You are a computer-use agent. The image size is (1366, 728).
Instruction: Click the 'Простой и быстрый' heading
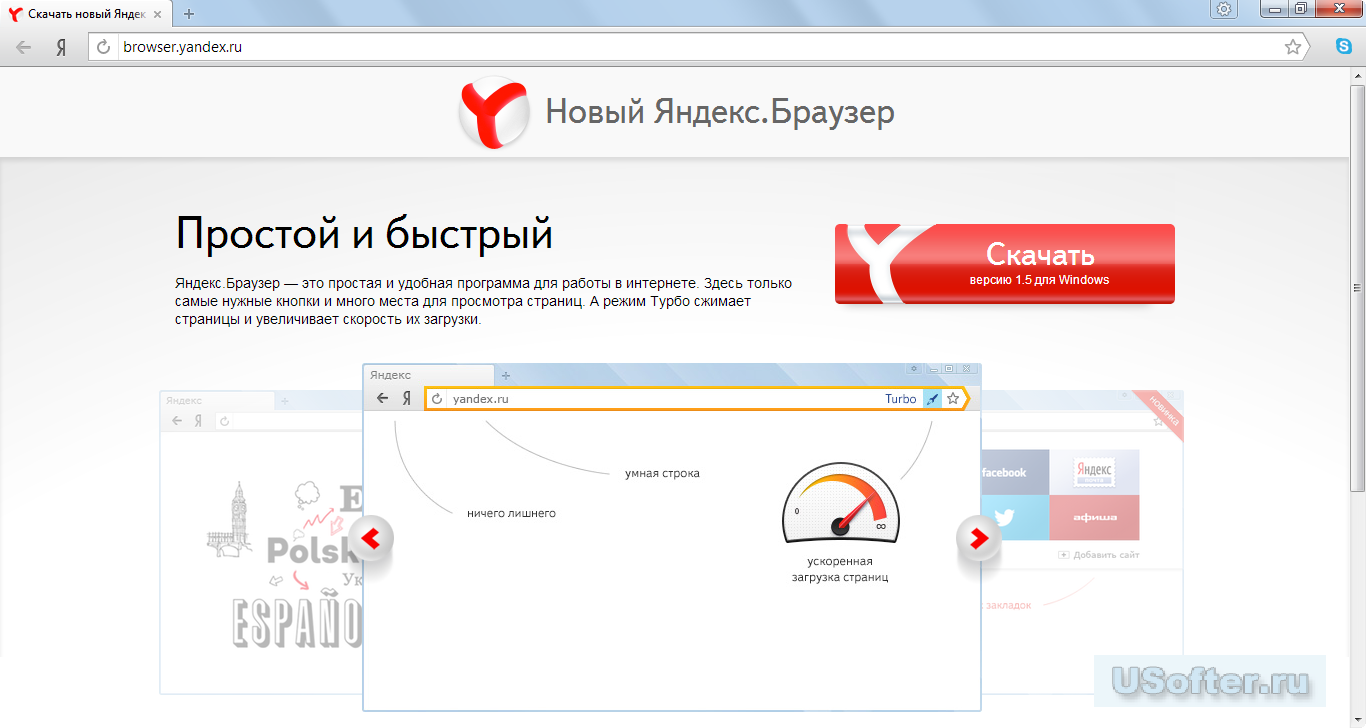tap(364, 235)
